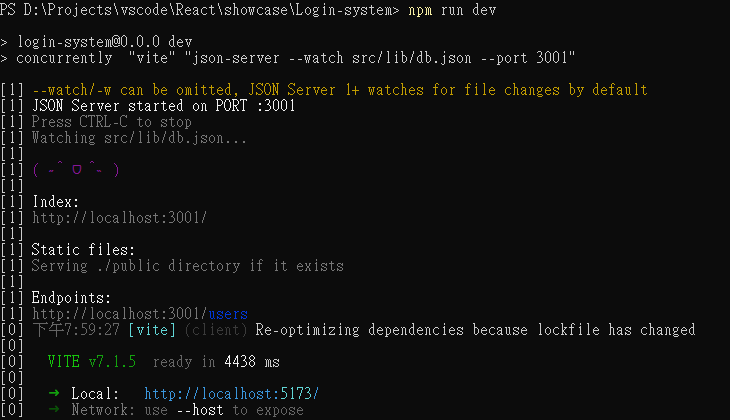Click the --host option text

(x=200, y=410)
